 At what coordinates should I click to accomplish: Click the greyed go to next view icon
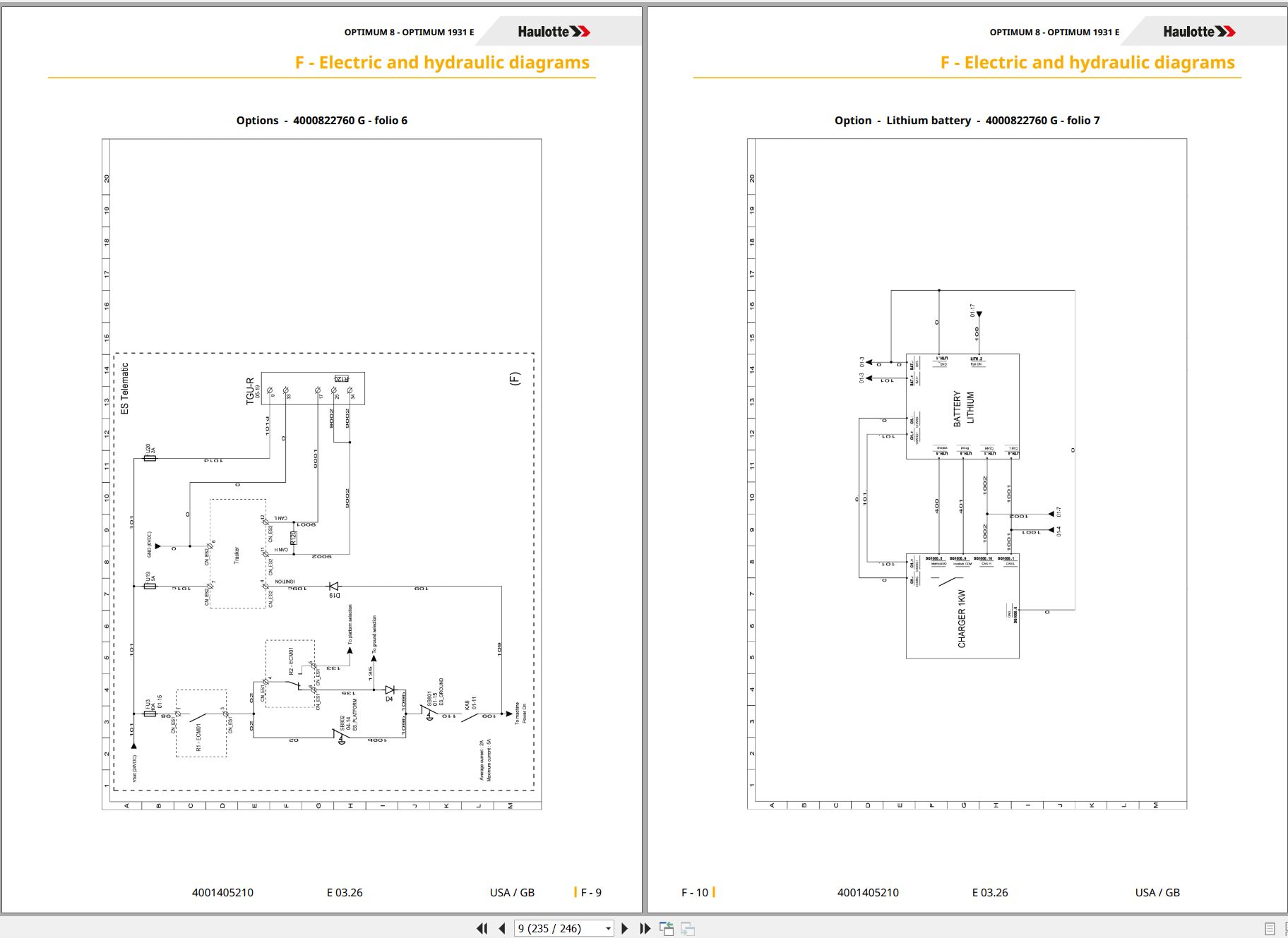(688, 929)
